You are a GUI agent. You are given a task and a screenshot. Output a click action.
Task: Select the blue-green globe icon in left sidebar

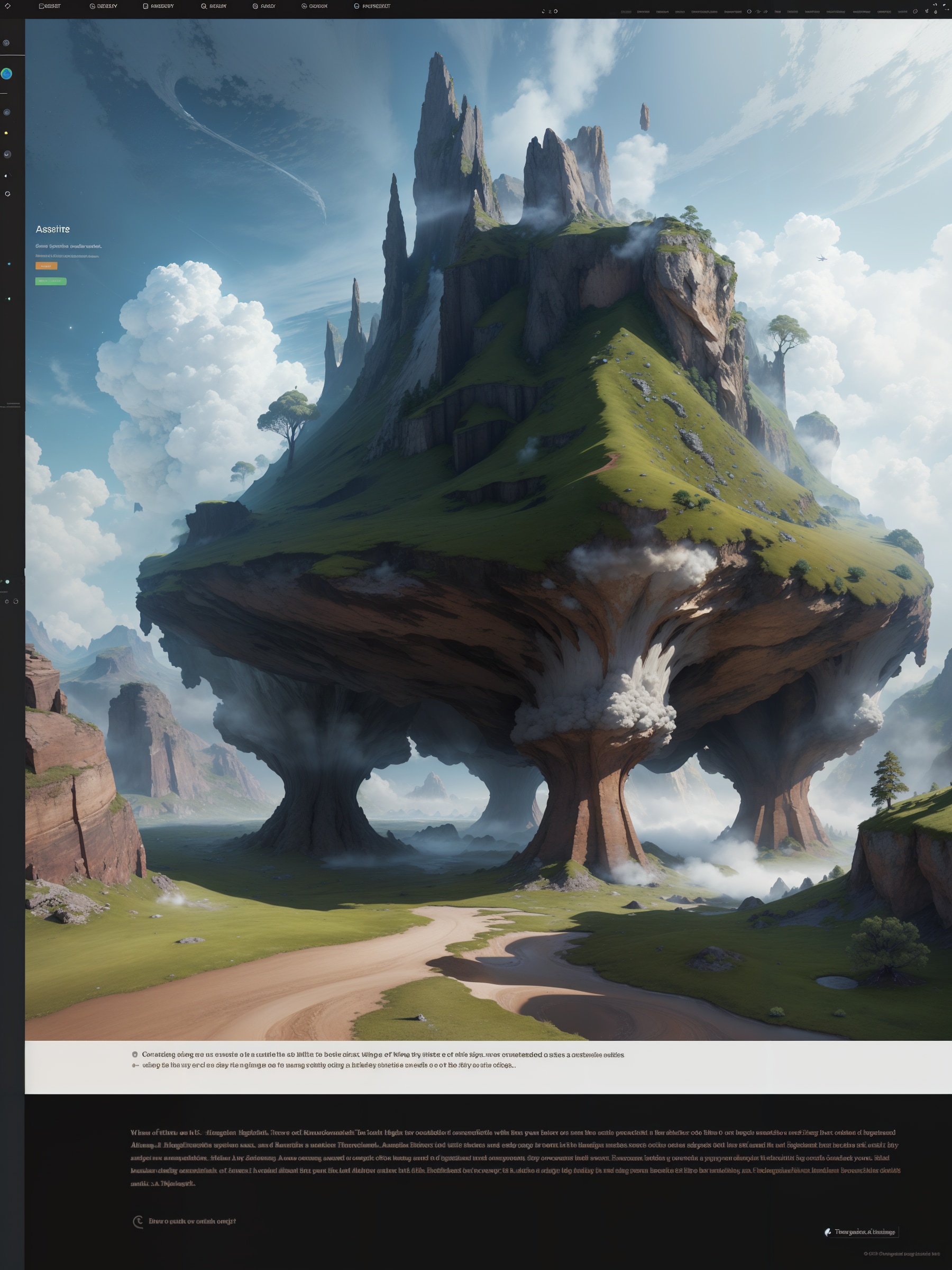[x=6, y=74]
